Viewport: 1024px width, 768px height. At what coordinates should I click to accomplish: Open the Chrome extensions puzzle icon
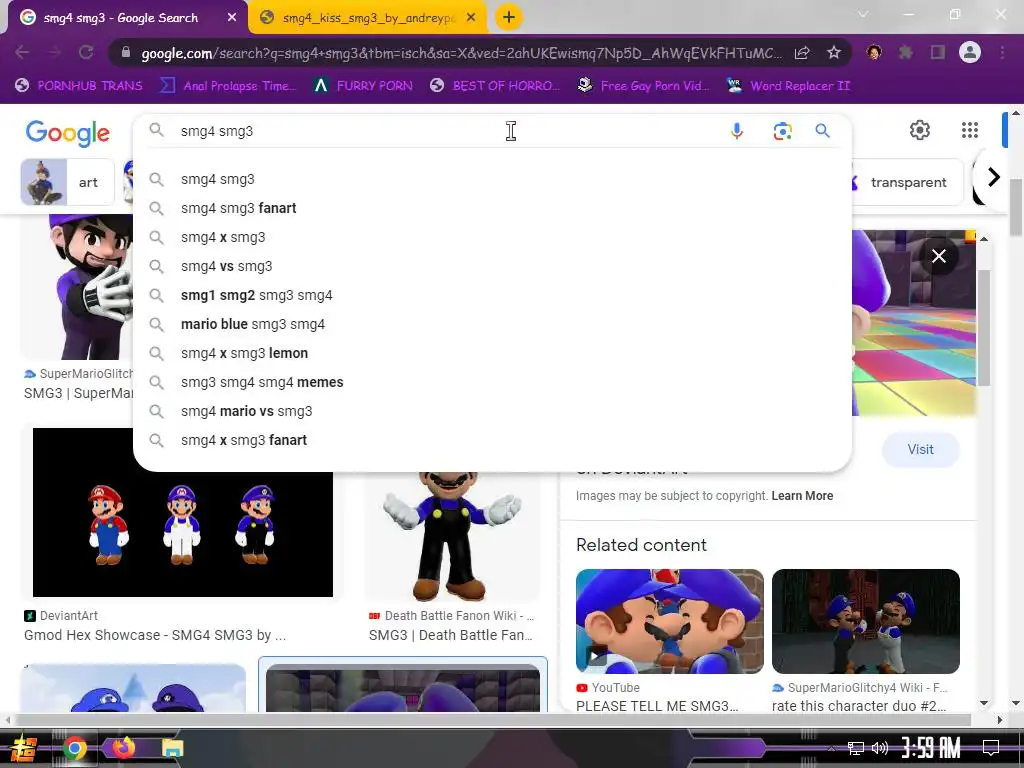pyautogui.click(x=906, y=52)
